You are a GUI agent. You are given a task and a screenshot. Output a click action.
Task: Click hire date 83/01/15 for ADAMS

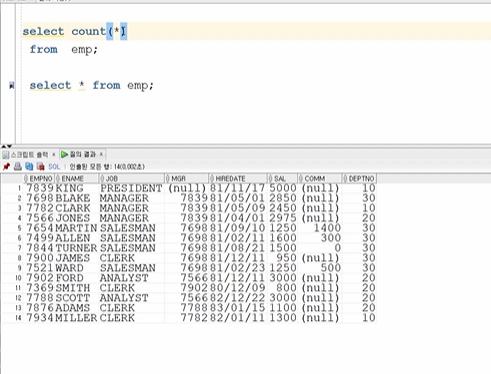(237, 308)
